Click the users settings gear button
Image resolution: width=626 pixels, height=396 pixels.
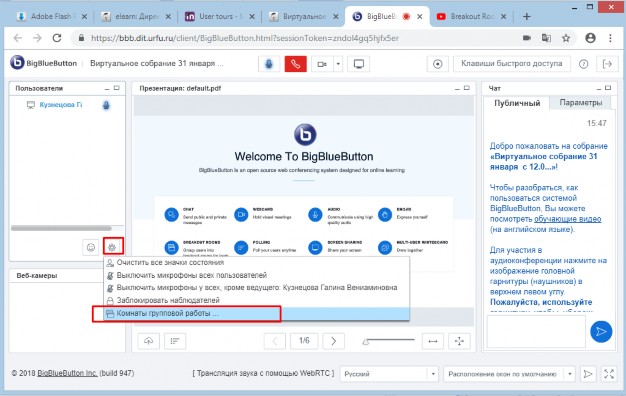pos(112,247)
